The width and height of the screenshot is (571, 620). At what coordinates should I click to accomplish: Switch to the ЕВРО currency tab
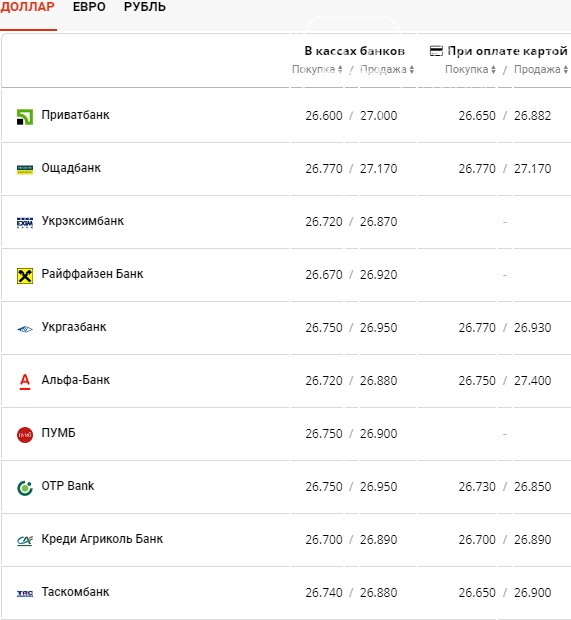89,7
